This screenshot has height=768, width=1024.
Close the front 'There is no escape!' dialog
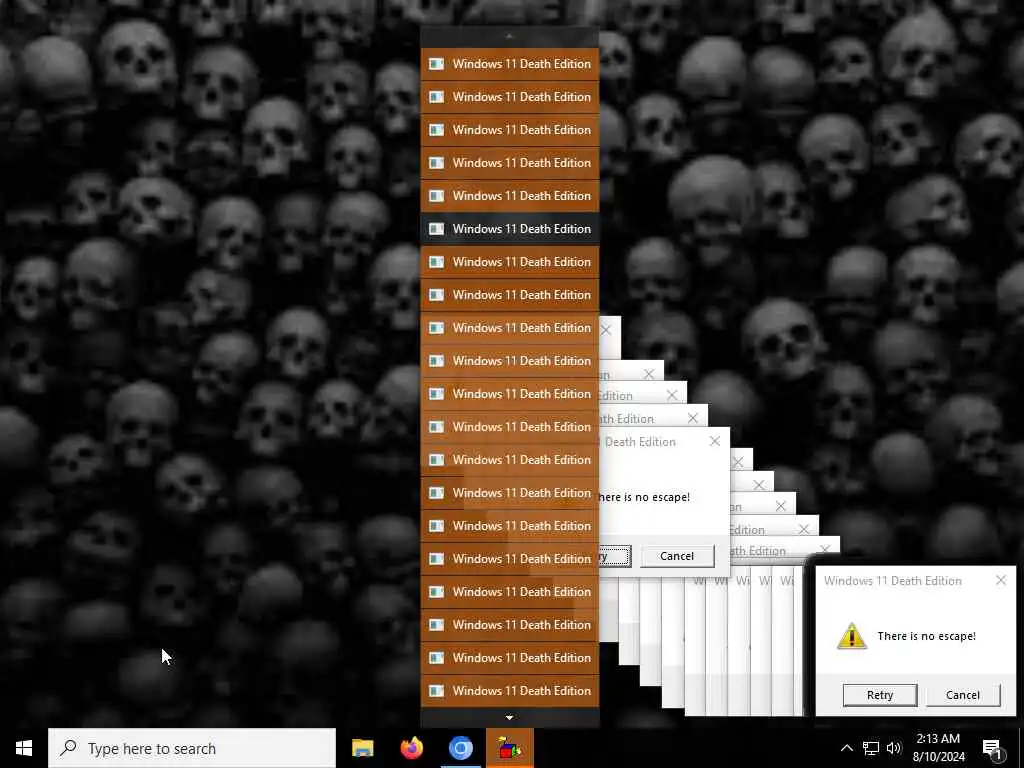[1000, 580]
